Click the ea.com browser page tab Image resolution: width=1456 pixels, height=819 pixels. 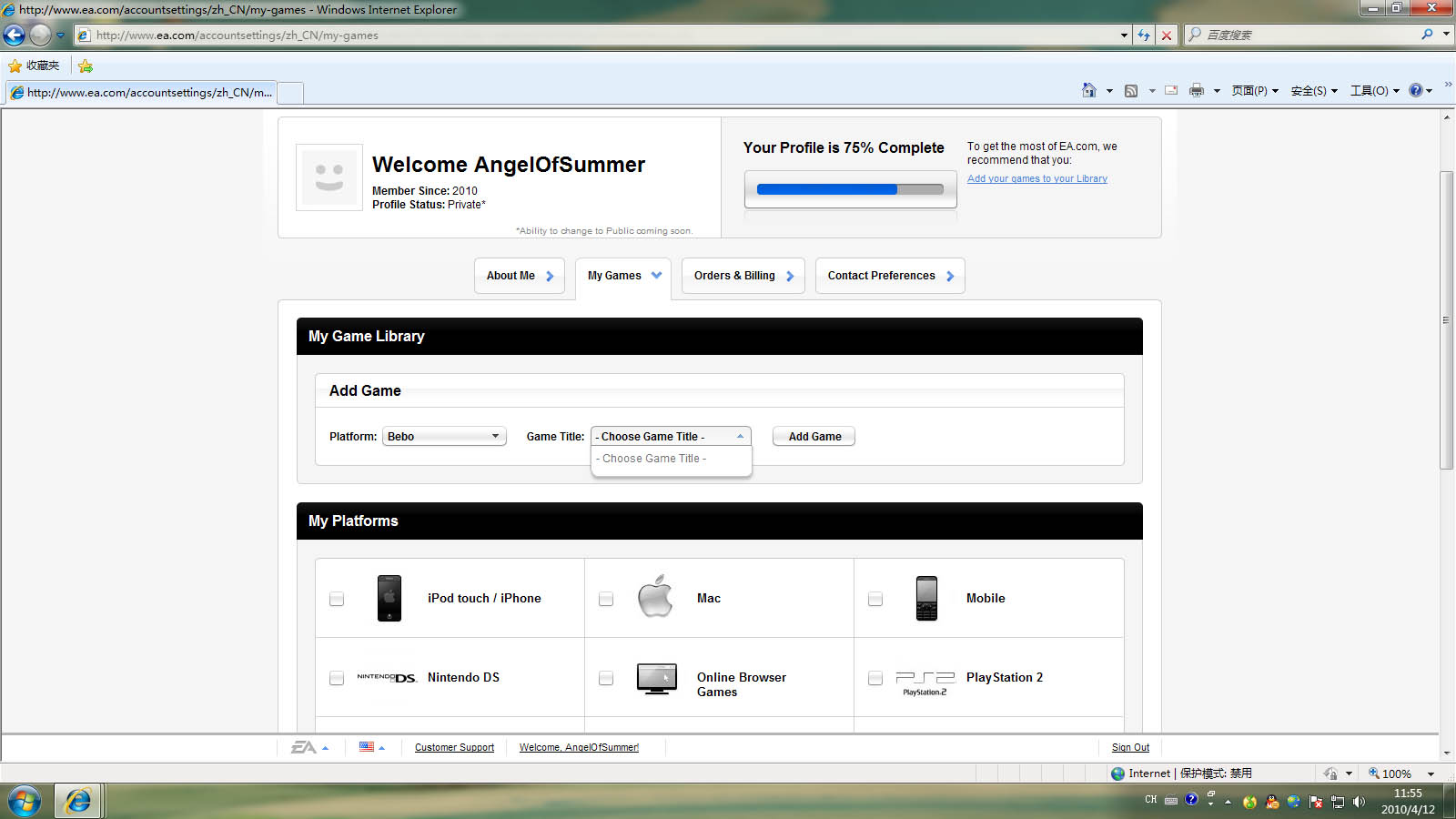(x=141, y=93)
